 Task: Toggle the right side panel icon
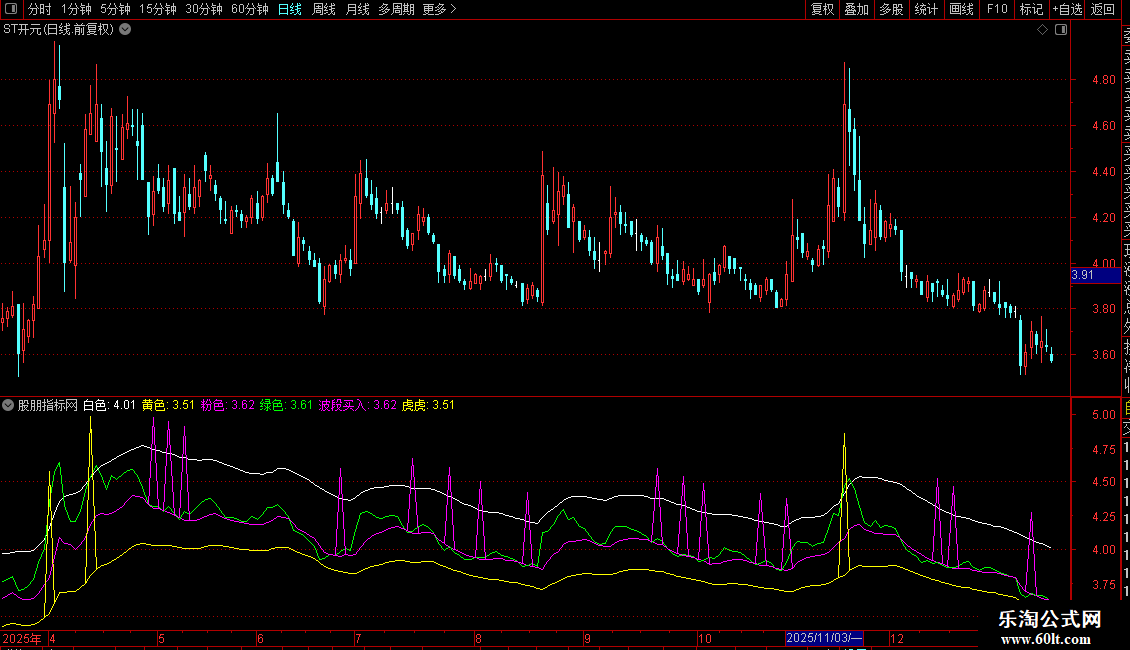1060,30
